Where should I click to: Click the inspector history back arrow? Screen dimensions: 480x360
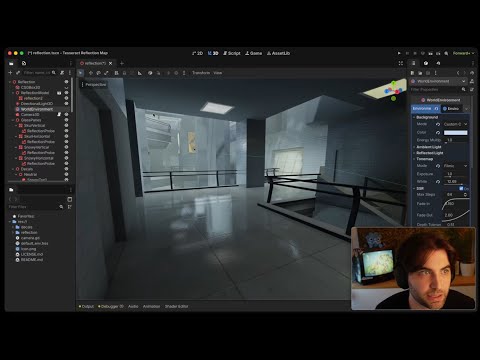[458, 73]
